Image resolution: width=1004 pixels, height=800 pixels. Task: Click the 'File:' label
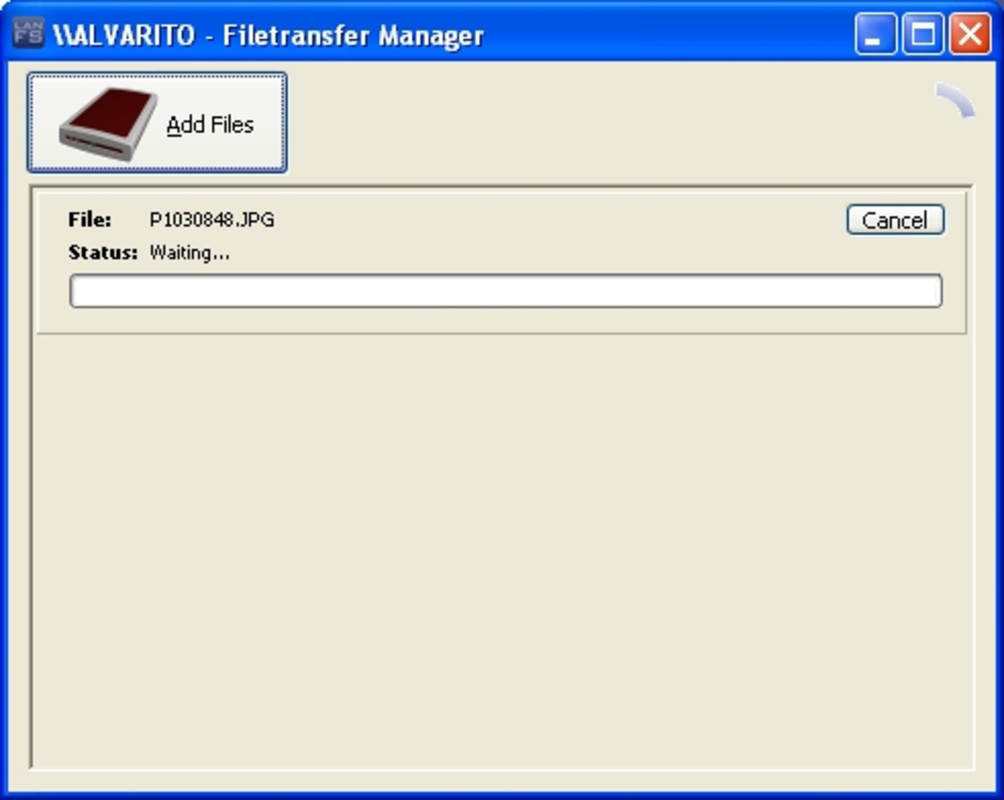pyautogui.click(x=90, y=220)
